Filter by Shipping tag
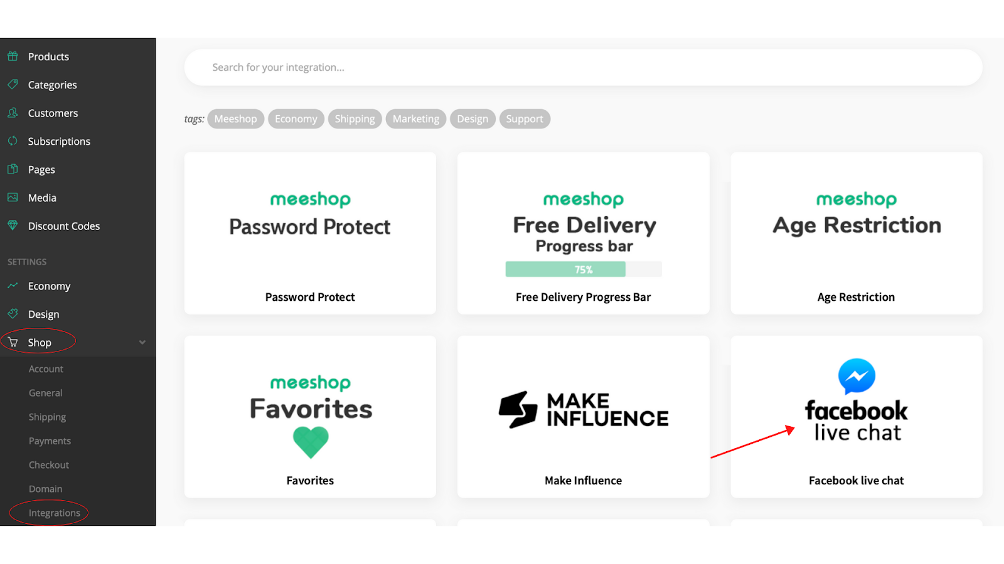The width and height of the screenshot is (1004, 564). pyautogui.click(x=355, y=119)
